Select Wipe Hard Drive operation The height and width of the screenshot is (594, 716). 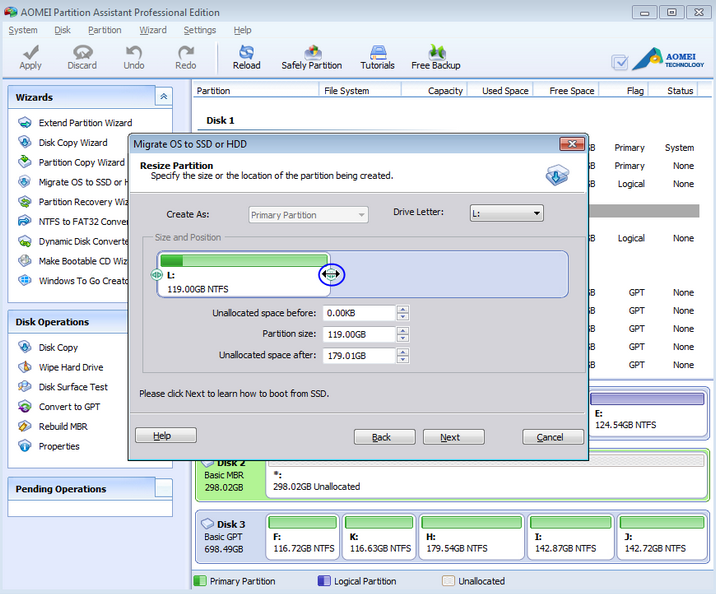70,367
